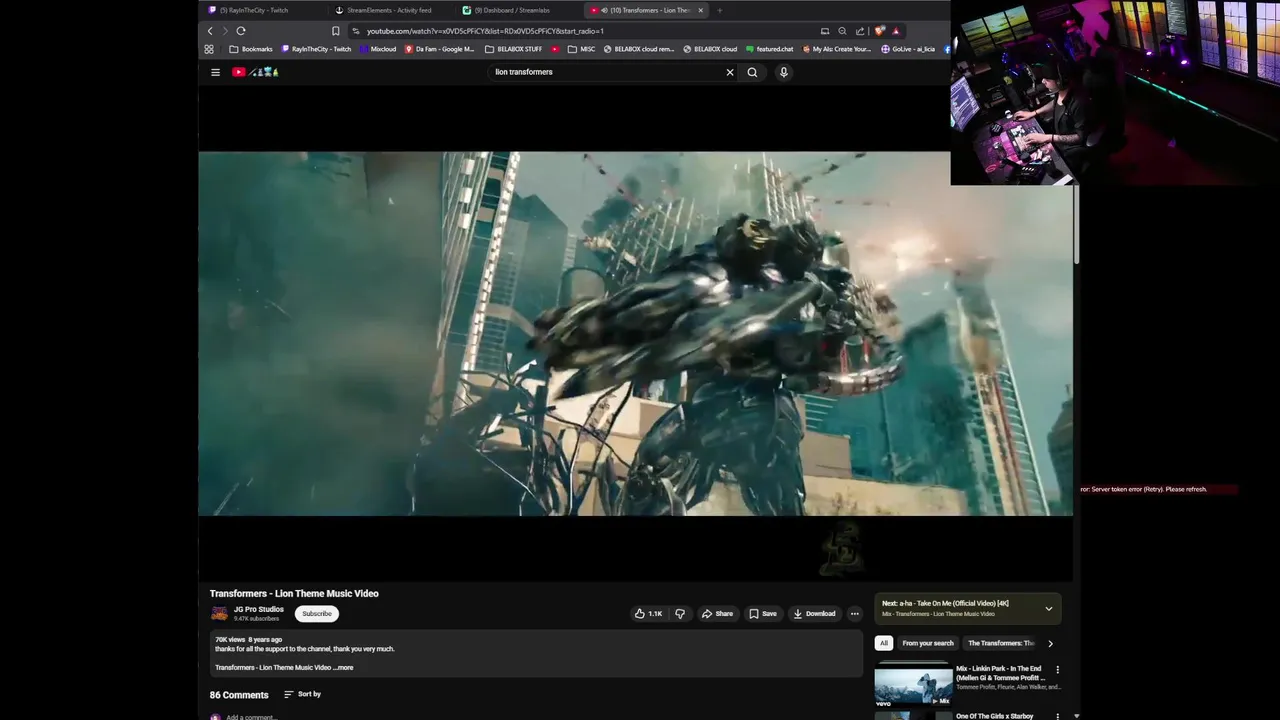Bookmark this page via the address bar bookmark icon
Screen dimensions: 1280x720
336,31
